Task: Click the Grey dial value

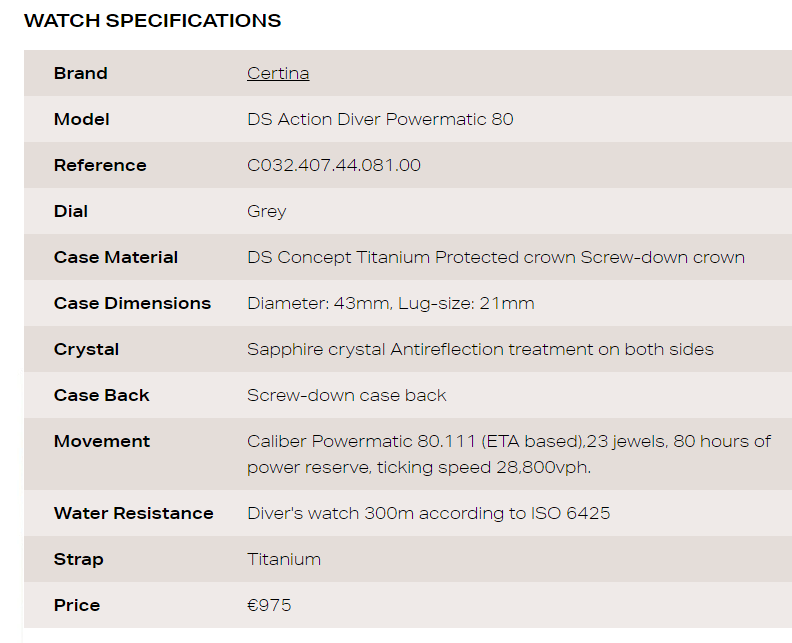Action: [266, 211]
